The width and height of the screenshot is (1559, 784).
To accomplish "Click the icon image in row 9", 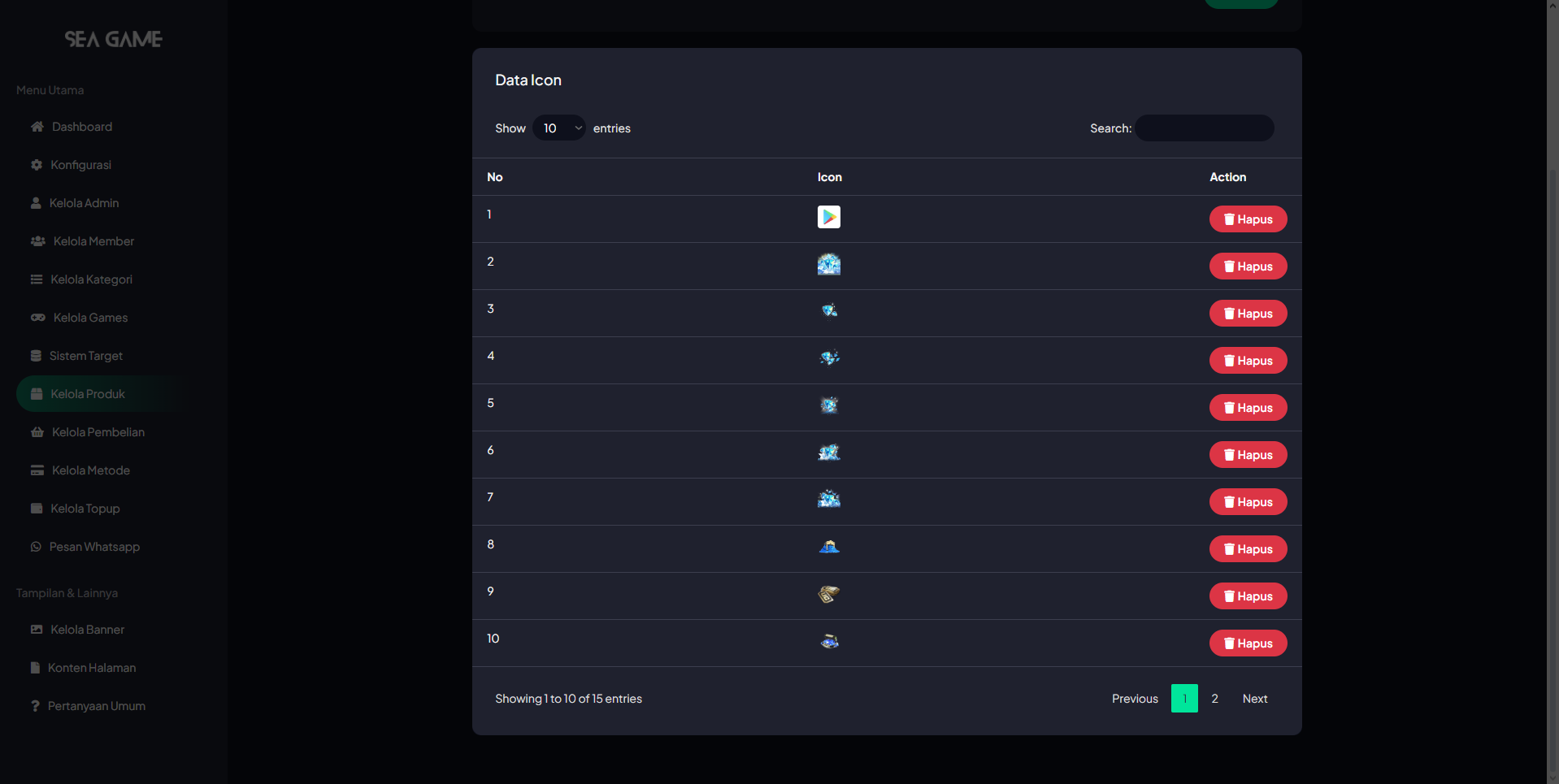I will click(x=829, y=594).
